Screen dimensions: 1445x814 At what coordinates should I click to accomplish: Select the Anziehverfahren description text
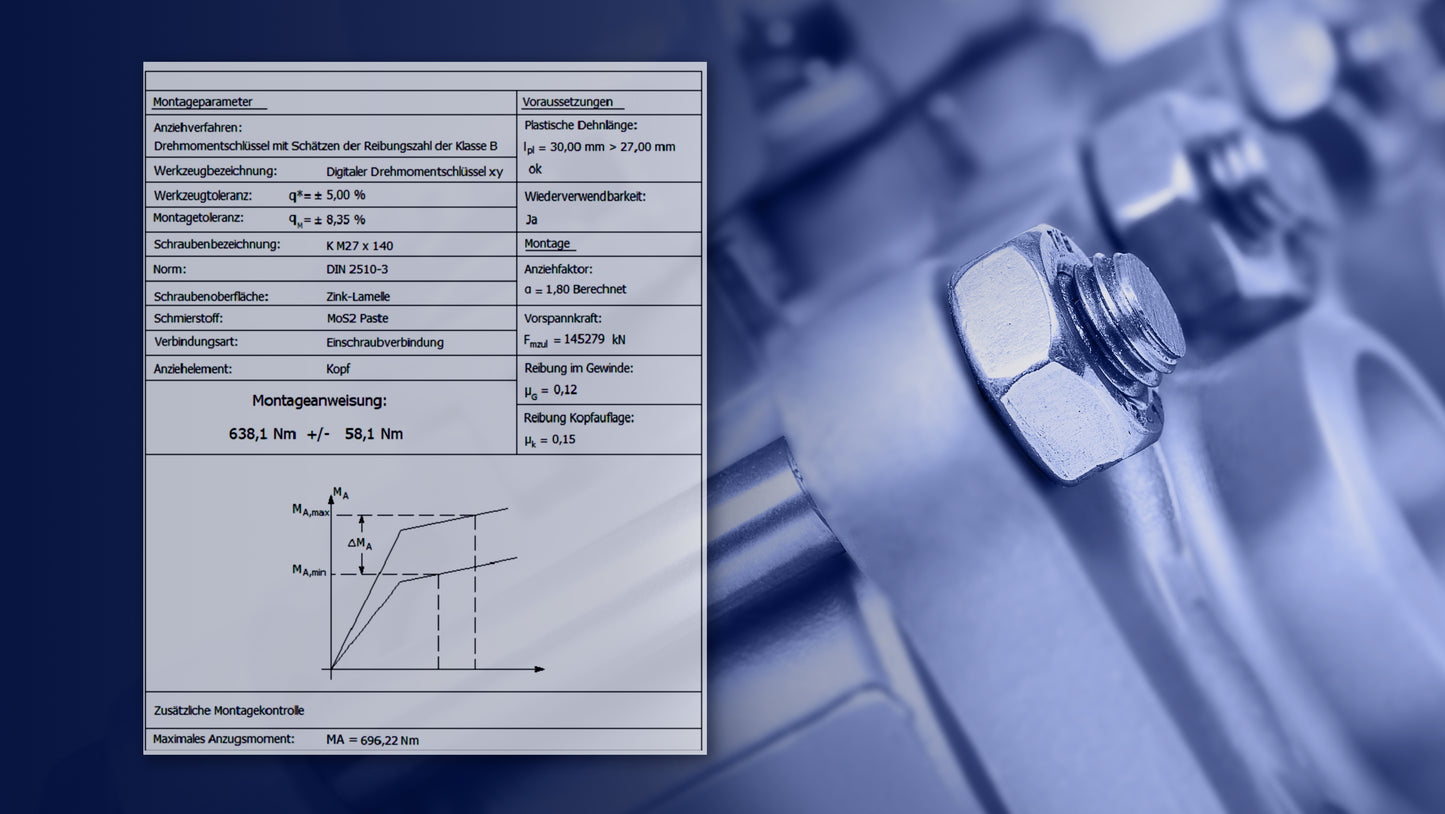[x=325, y=145]
